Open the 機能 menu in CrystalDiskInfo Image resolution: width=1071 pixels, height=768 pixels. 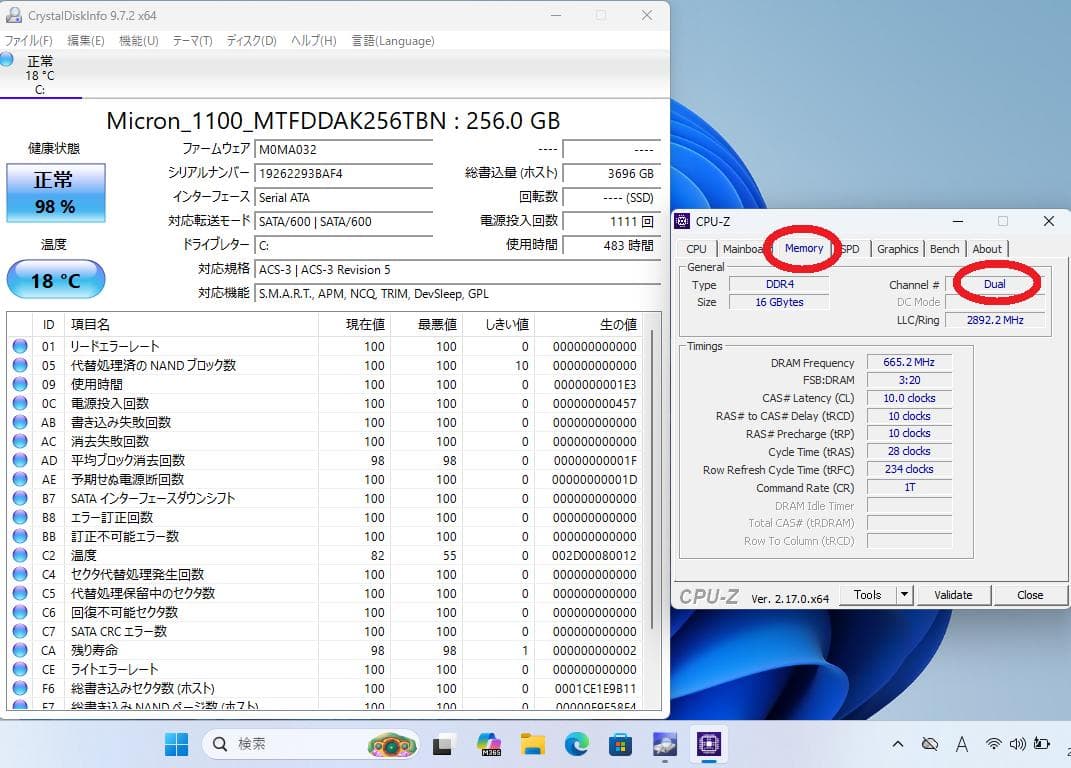point(138,40)
